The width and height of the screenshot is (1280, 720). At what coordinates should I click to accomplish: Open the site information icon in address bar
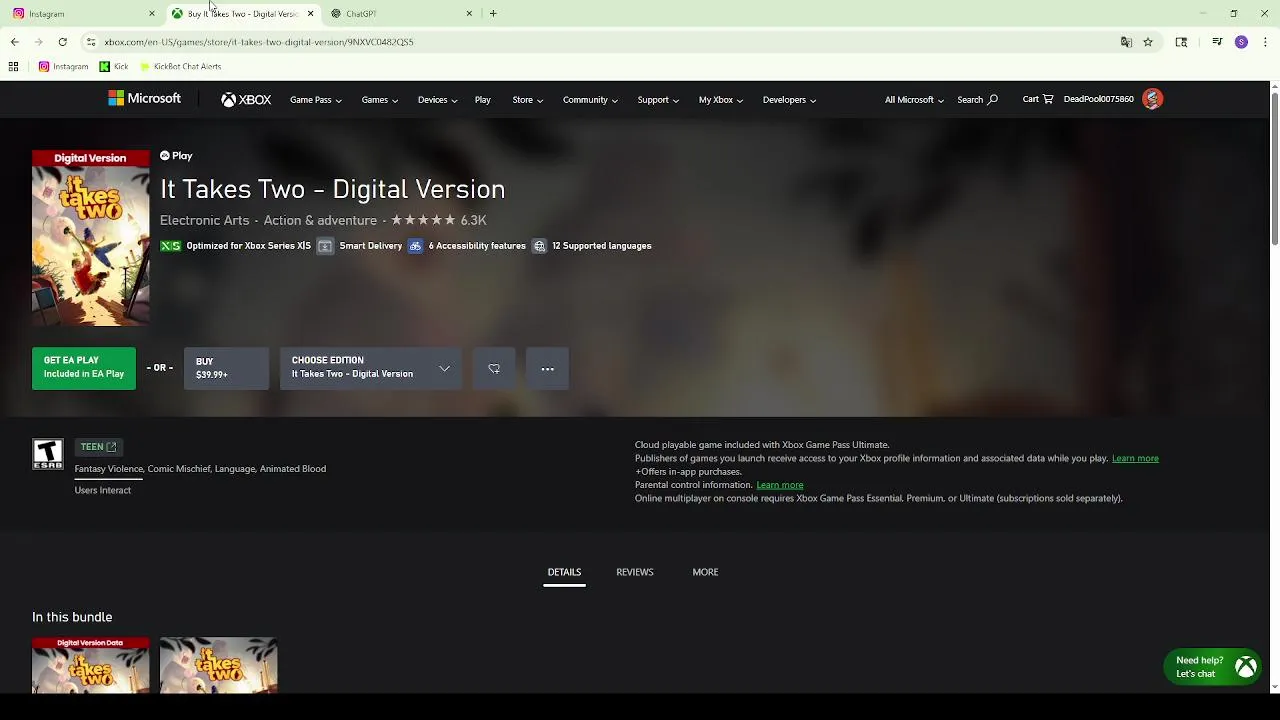91,42
